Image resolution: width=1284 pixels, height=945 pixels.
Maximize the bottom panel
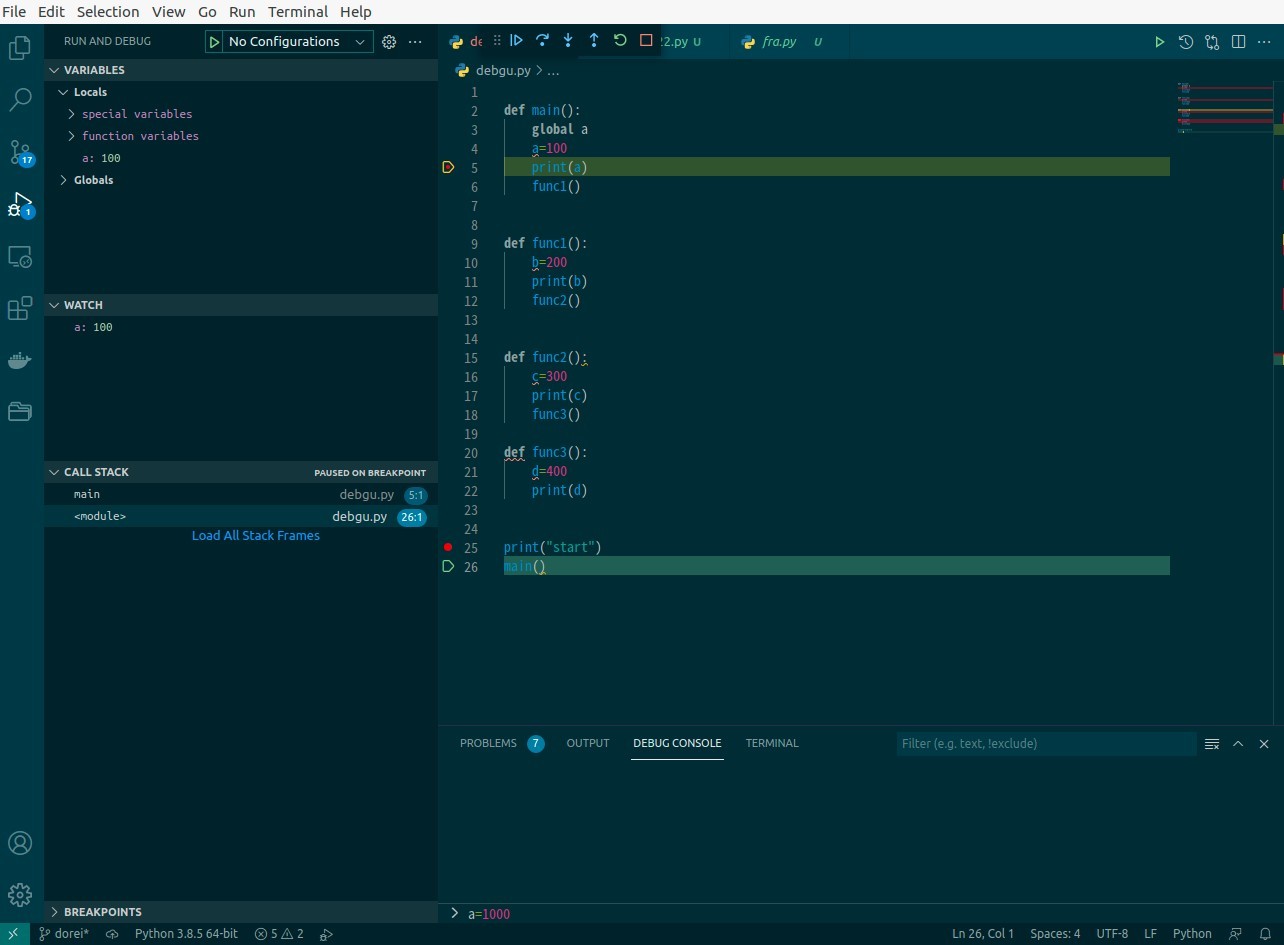click(x=1238, y=744)
